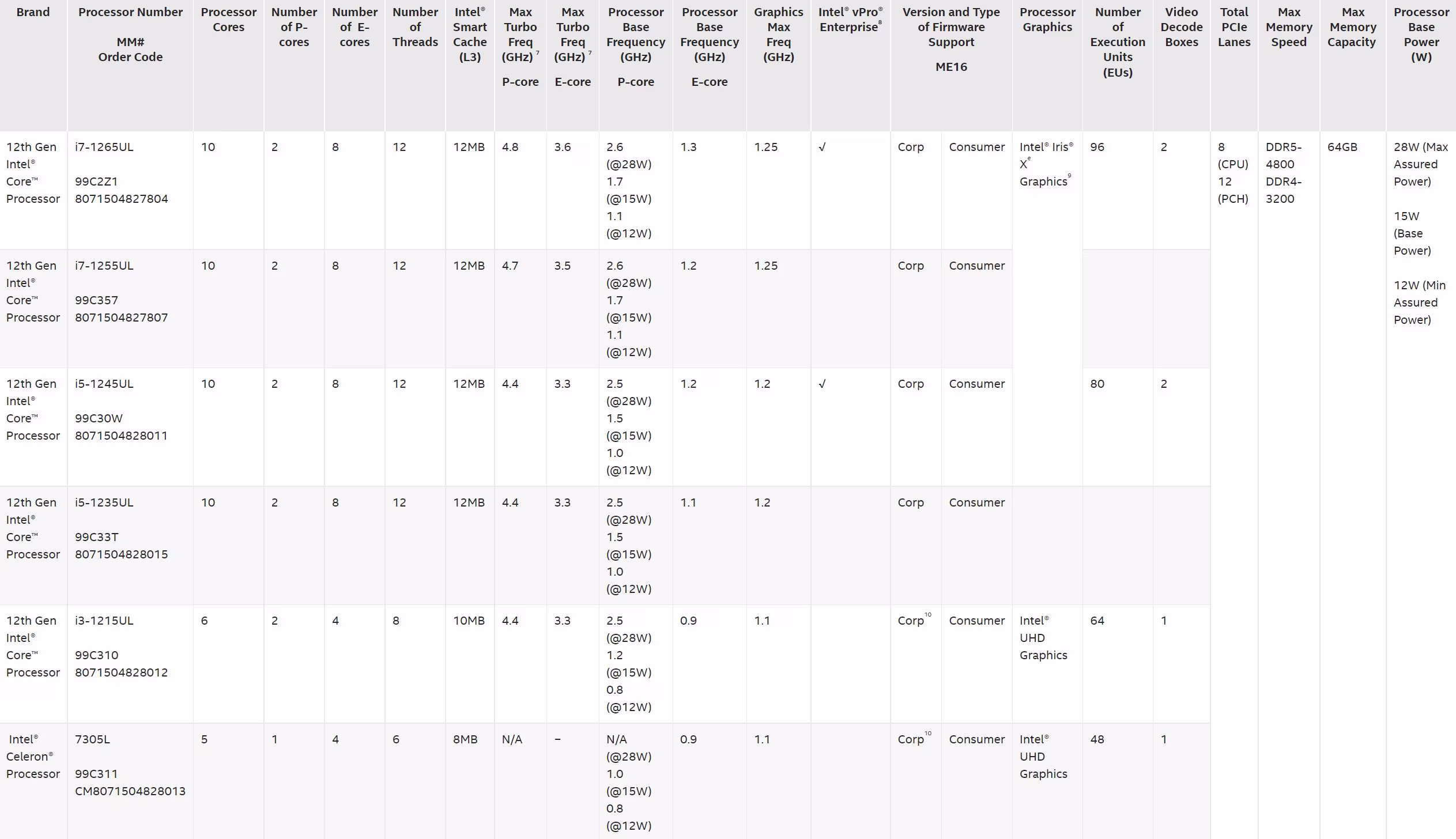Click the i7-1265UL vPro Enterprise checkmark
The height and width of the screenshot is (839, 1456).
(822, 147)
